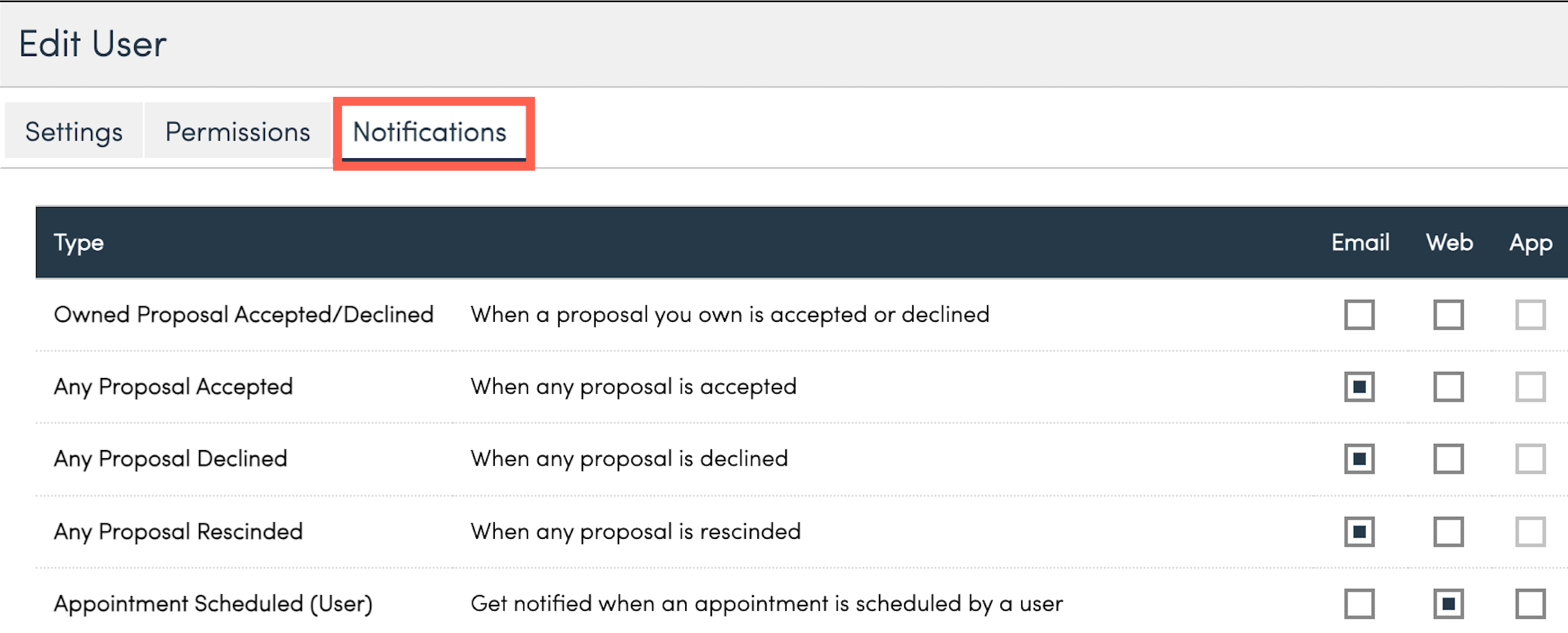
Task: Turn on App for Any Proposal Declined
Action: 1530,459
